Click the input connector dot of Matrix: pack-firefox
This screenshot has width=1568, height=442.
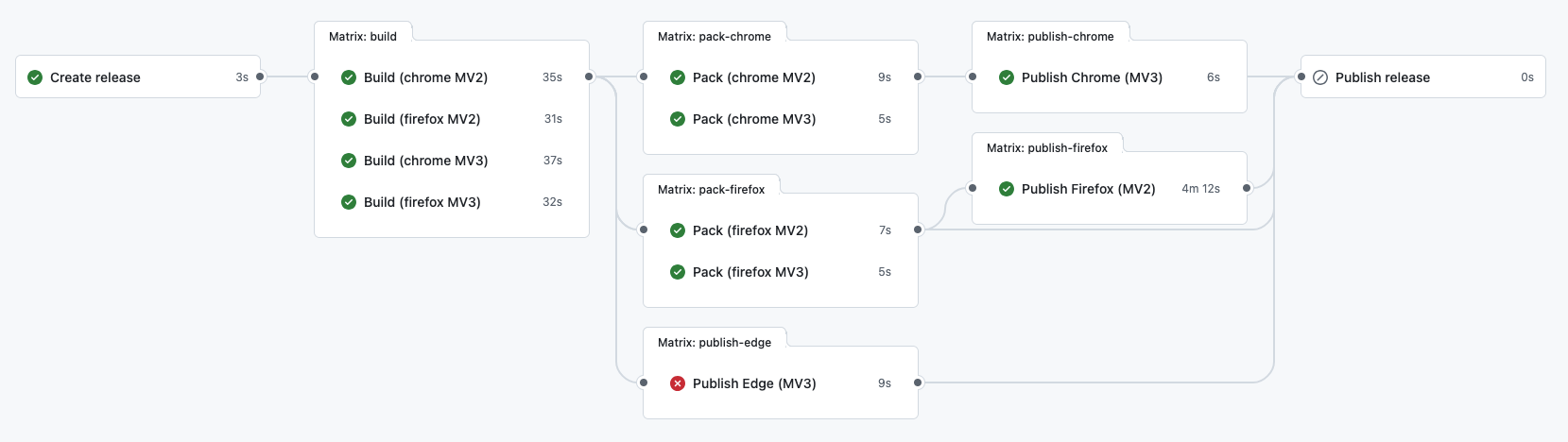[x=644, y=229]
